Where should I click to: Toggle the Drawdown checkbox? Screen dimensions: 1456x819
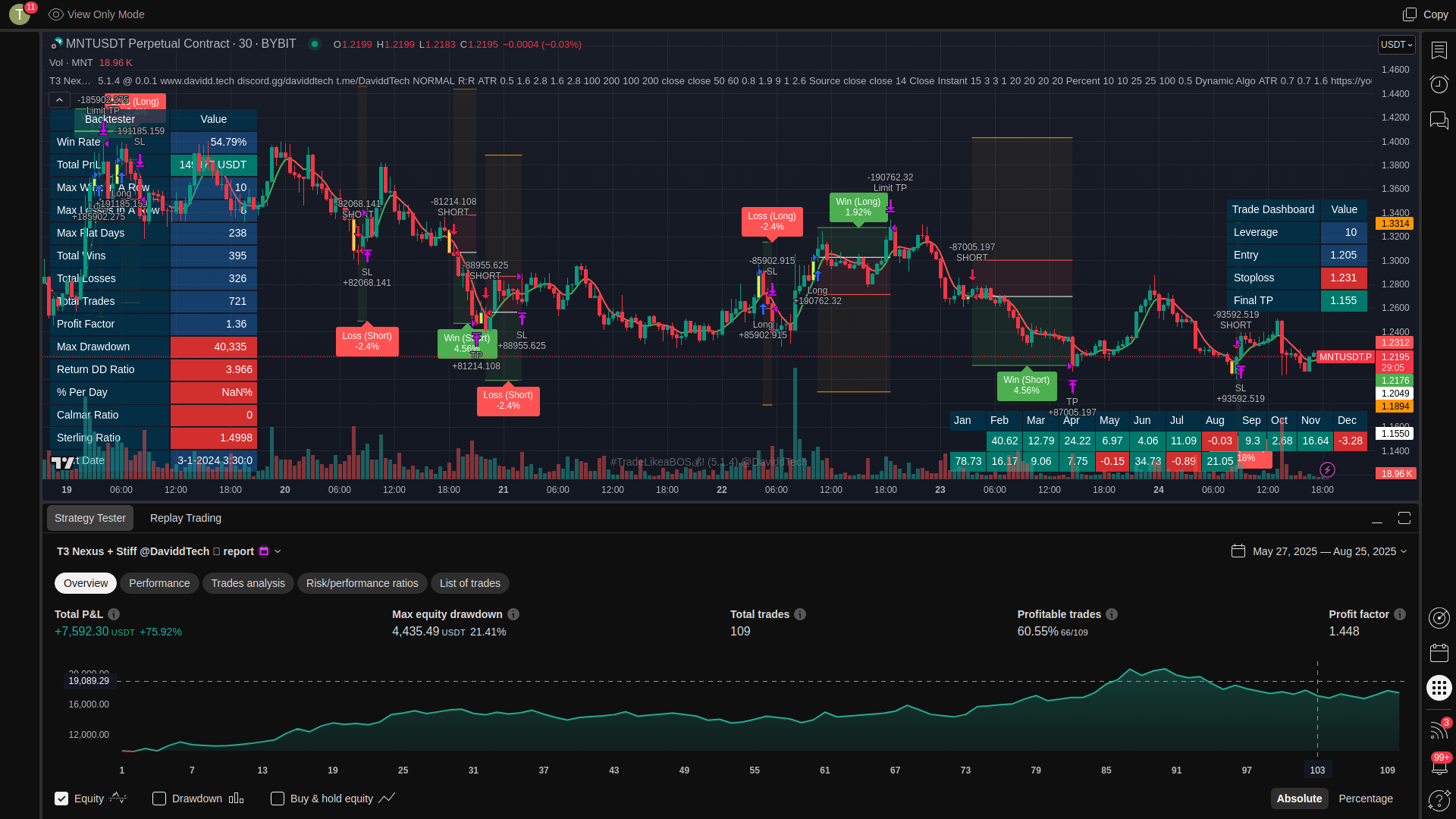[159, 799]
